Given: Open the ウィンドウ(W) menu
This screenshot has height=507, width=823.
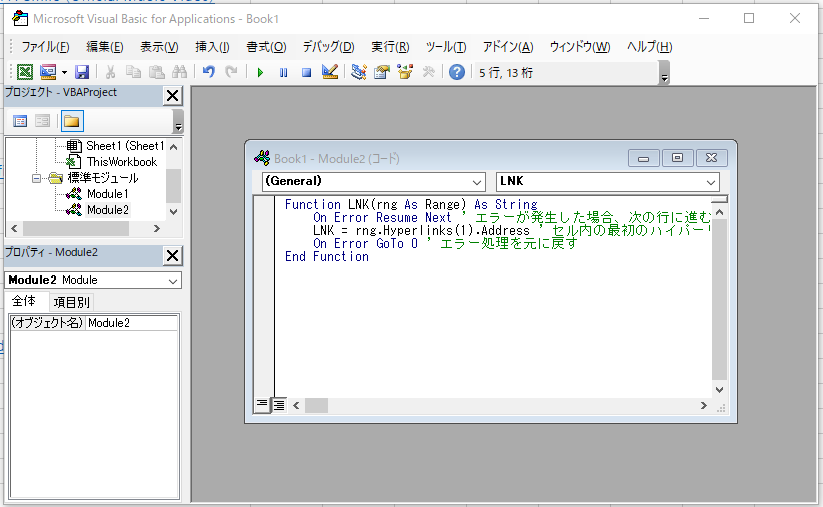Looking at the screenshot, I should pyautogui.click(x=580, y=47).
